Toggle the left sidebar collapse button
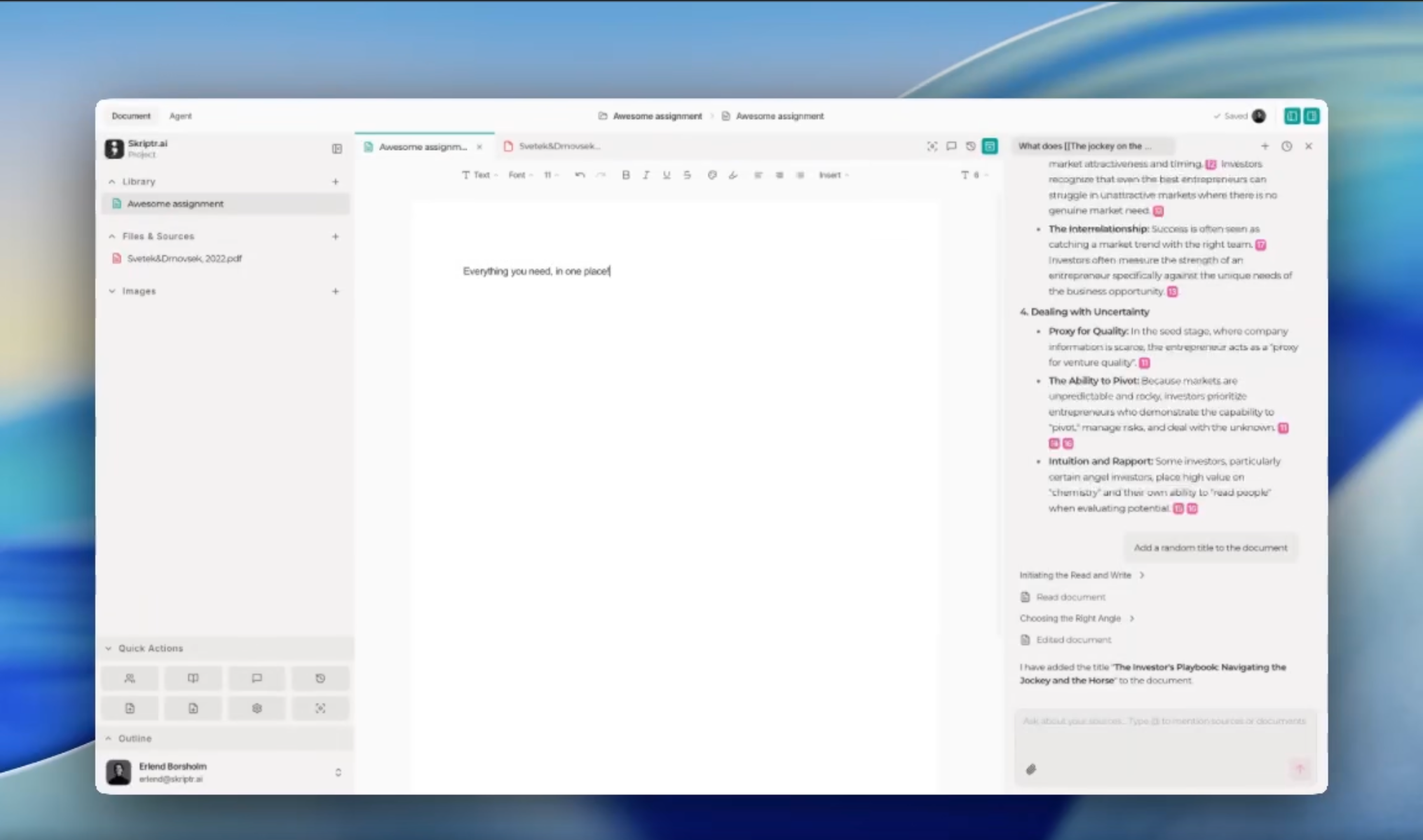The image size is (1423, 840). 337,148
